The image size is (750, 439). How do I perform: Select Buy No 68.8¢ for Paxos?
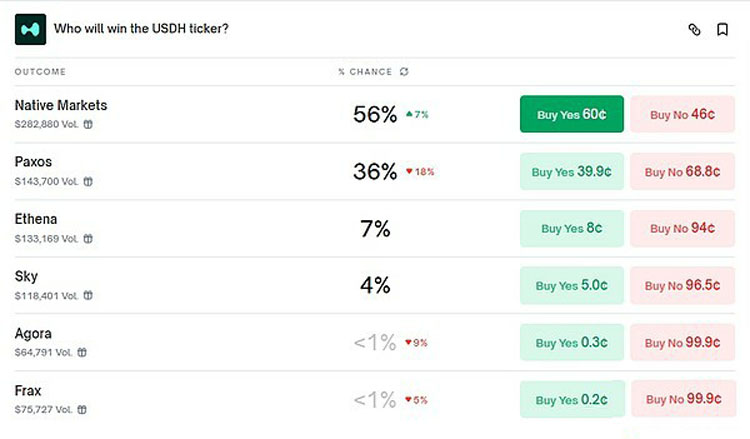coord(682,172)
